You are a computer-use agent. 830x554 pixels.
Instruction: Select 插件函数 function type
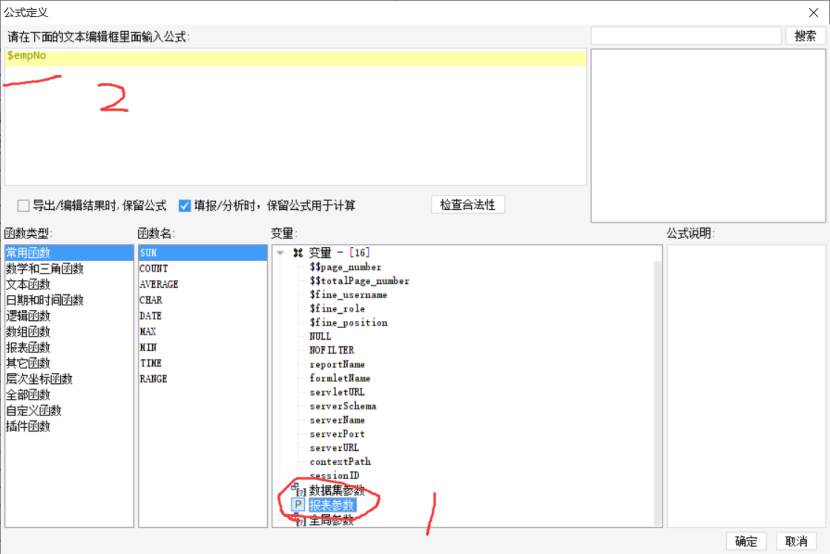(69, 426)
